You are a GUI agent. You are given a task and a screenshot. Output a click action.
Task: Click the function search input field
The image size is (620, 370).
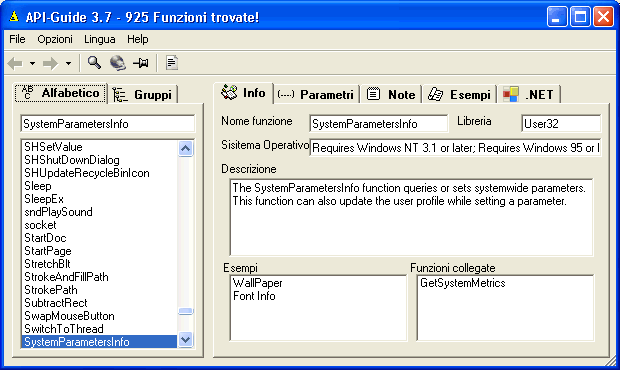point(108,124)
